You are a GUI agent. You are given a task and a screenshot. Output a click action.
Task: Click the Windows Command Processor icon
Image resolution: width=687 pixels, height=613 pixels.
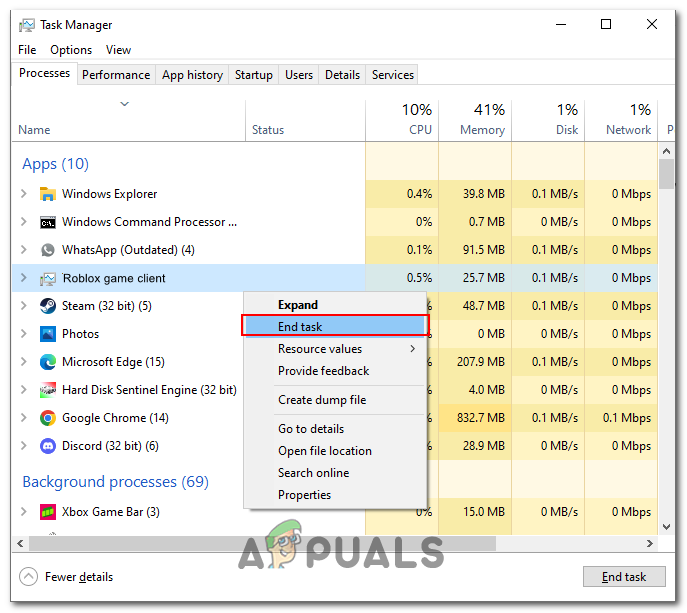click(47, 222)
